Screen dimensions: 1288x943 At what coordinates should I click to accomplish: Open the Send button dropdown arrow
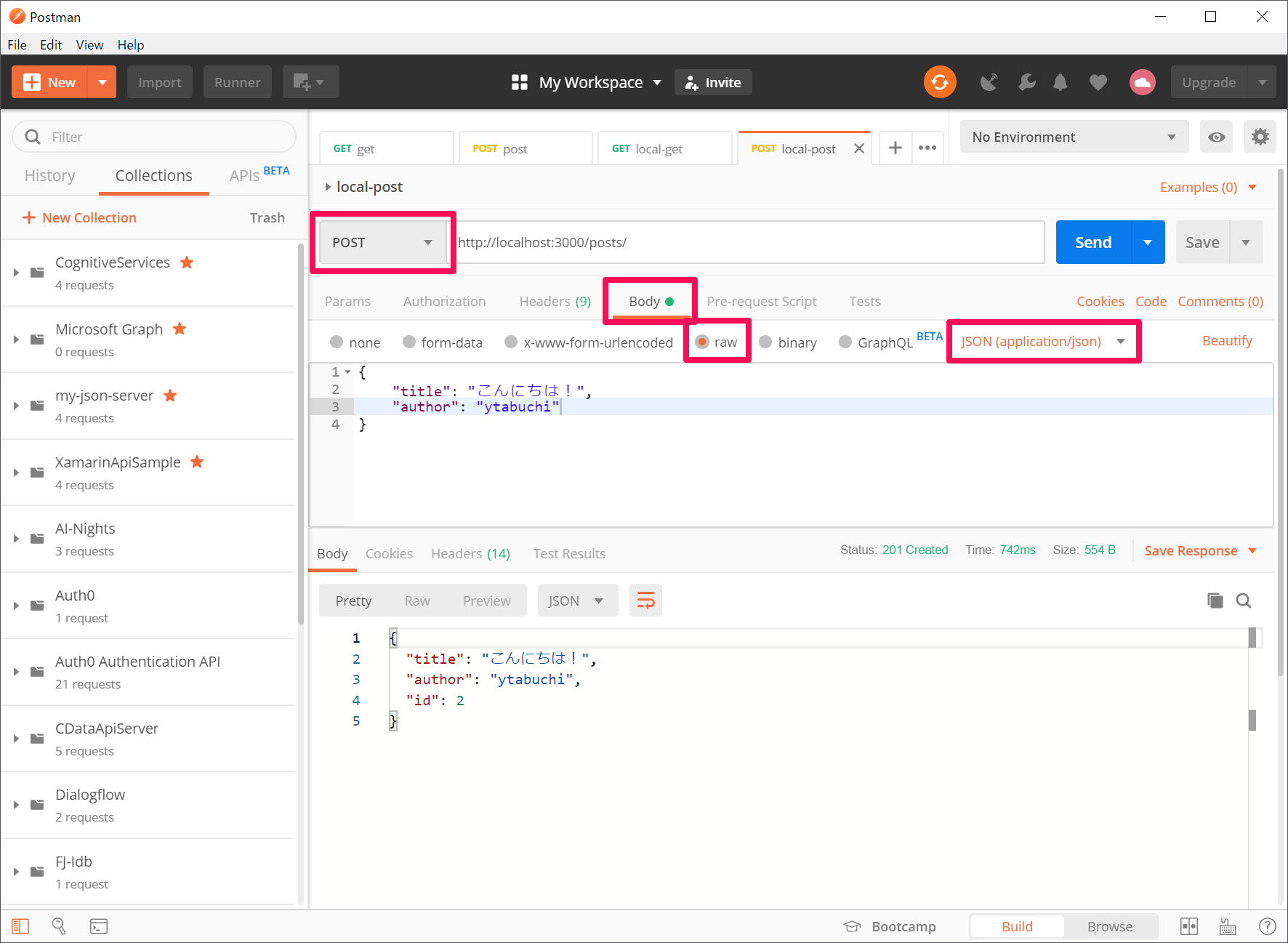(x=1148, y=242)
